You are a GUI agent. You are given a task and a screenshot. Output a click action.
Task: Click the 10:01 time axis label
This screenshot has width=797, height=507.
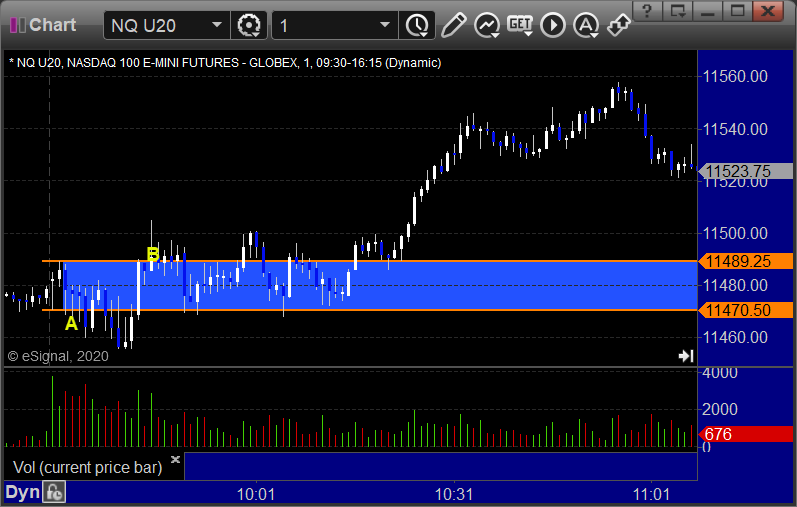click(x=256, y=494)
